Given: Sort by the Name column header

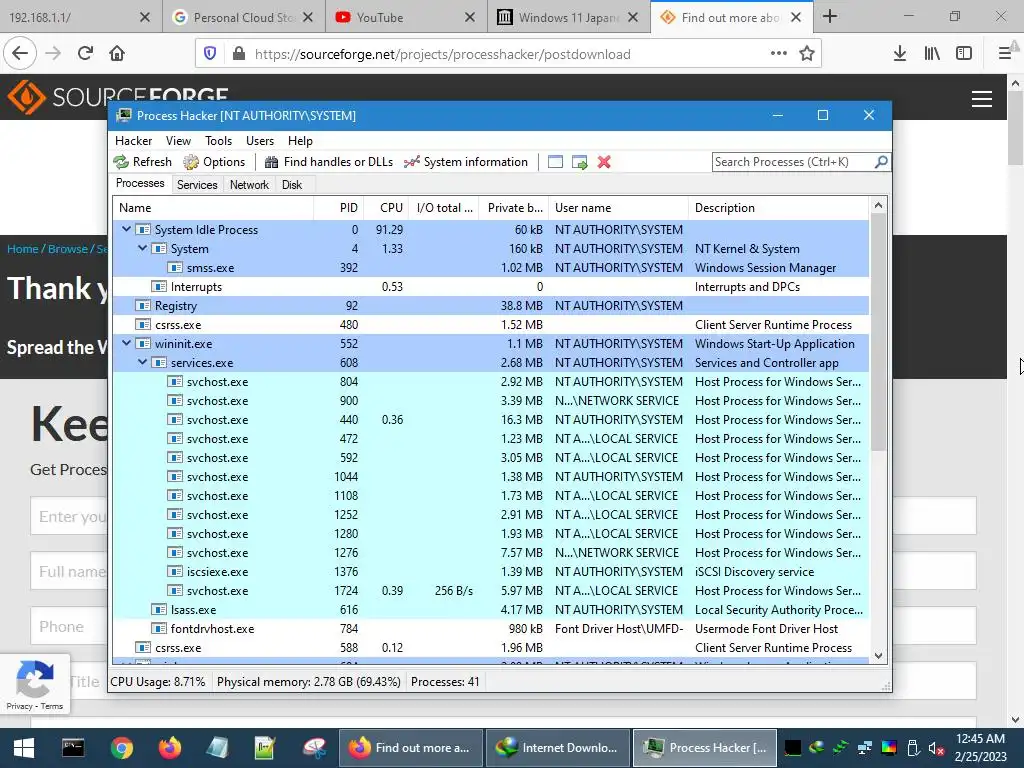Looking at the screenshot, I should click(x=214, y=208).
